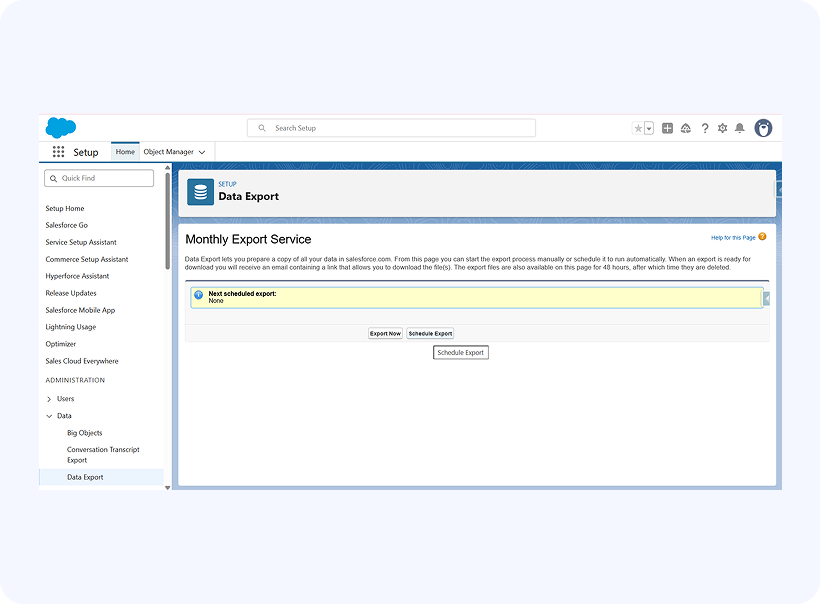Image resolution: width=820 pixels, height=604 pixels.
Task: Expand the Users tree section
Action: [x=49, y=399]
